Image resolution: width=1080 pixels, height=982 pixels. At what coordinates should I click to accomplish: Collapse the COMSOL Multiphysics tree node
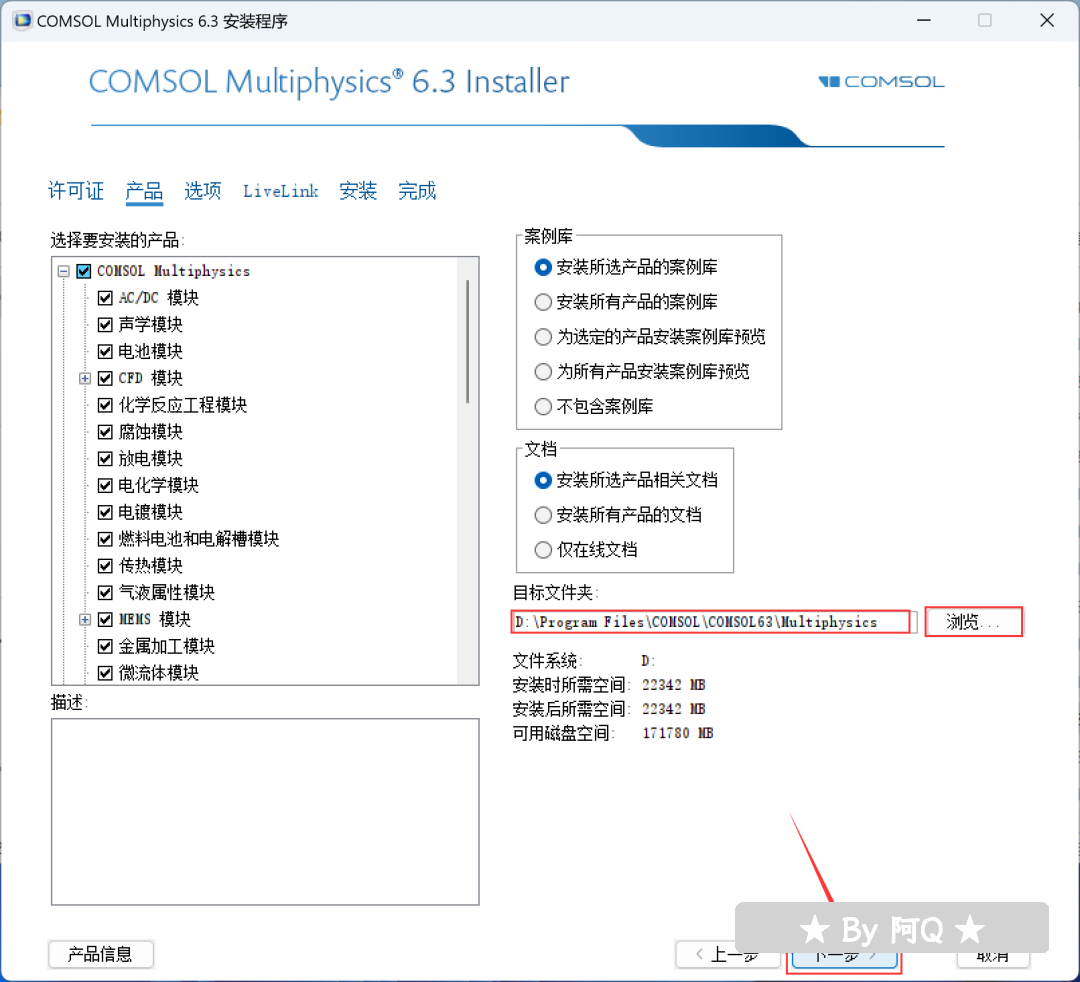(63, 271)
